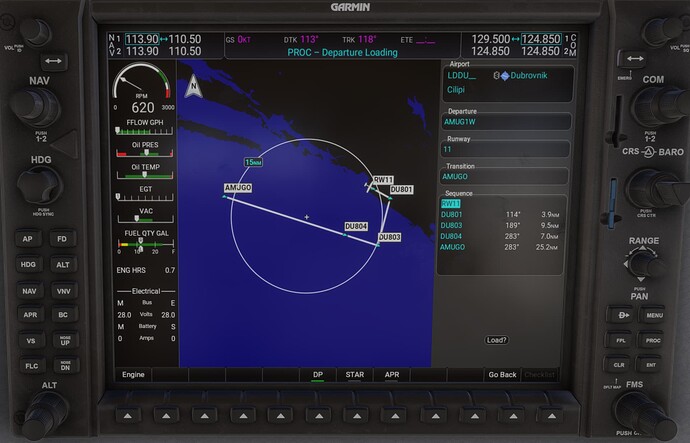Click bezel arrow key beneath Checklist softkey
Screen dimensions: 690x443
tap(551, 415)
